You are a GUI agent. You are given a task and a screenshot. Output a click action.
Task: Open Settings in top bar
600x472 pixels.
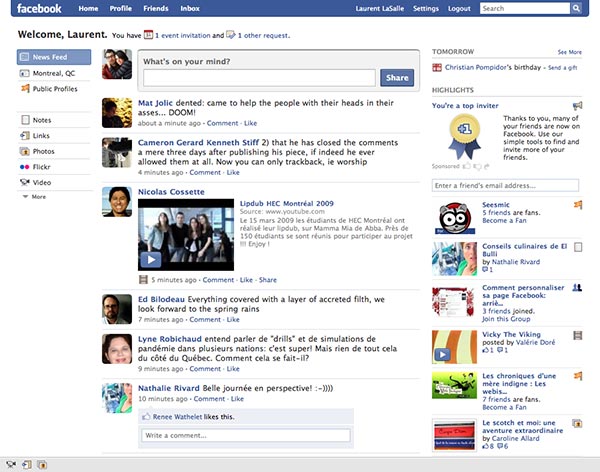pos(426,8)
